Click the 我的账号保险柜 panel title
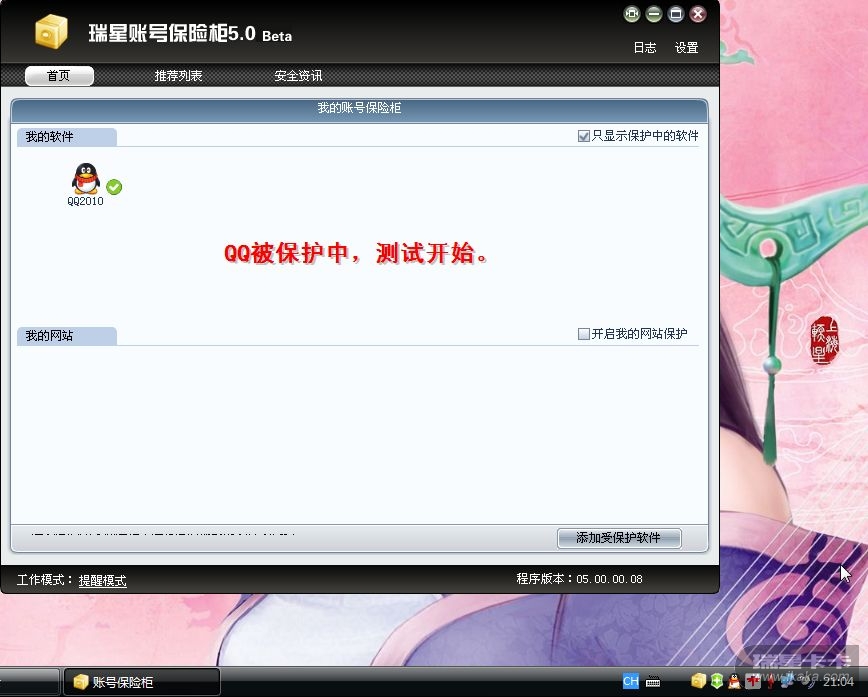The image size is (868, 697). coord(359,108)
